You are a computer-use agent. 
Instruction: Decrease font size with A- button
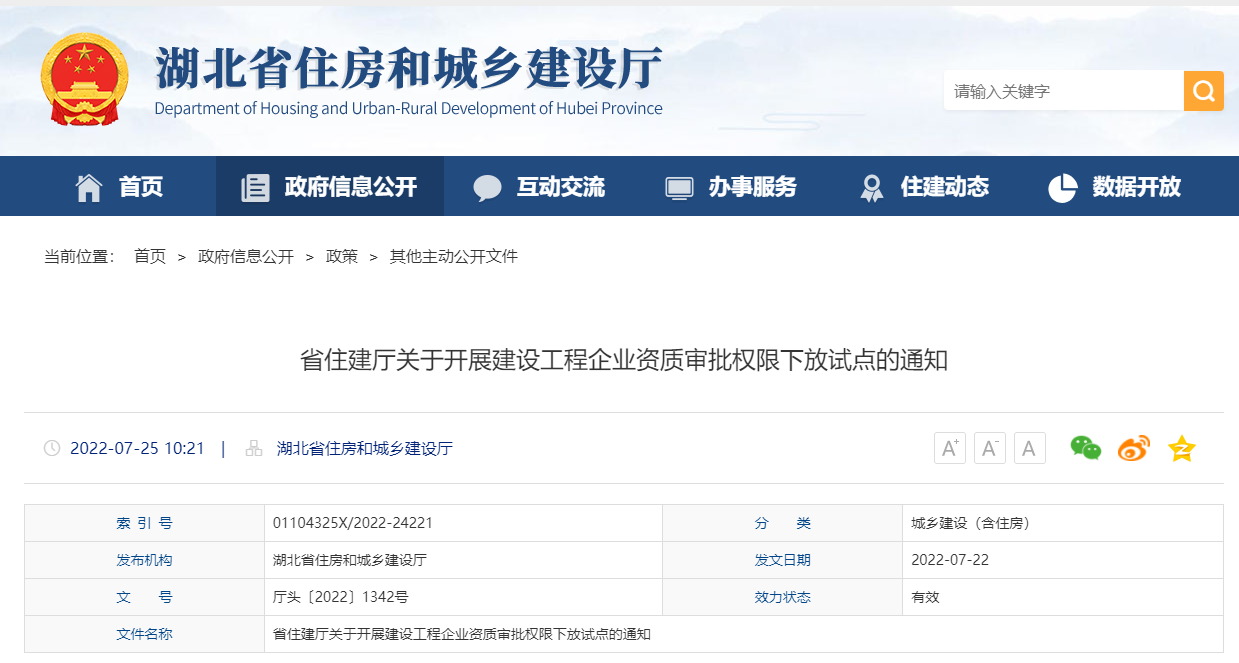(990, 448)
